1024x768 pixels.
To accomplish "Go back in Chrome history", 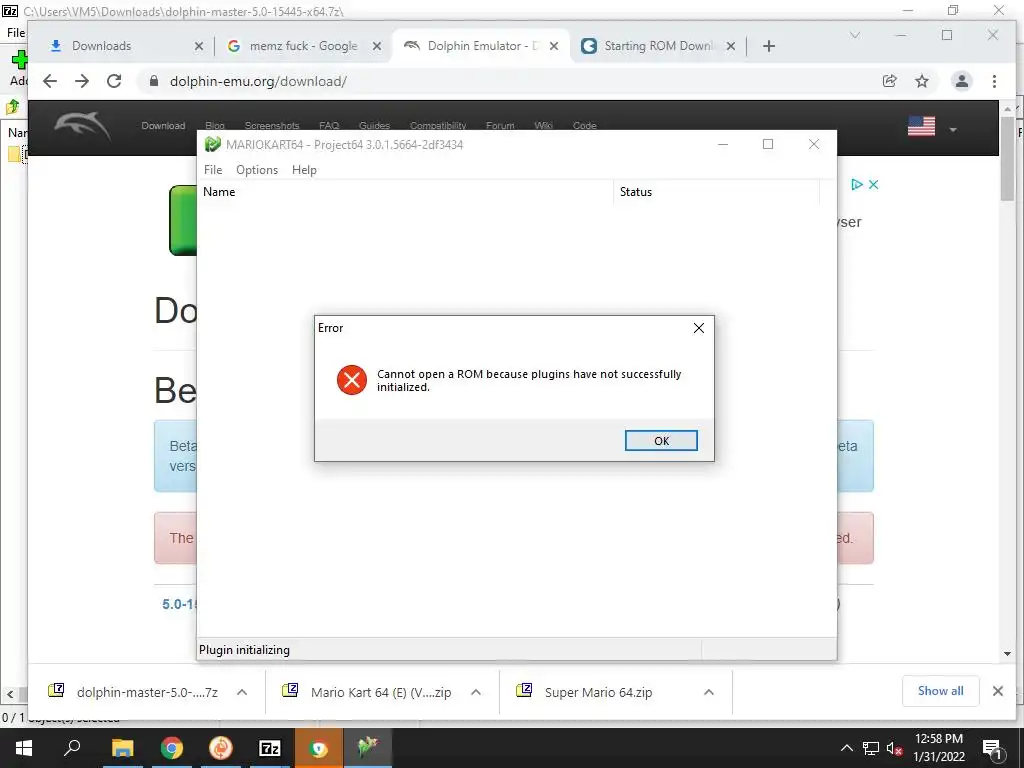I will 50,81.
